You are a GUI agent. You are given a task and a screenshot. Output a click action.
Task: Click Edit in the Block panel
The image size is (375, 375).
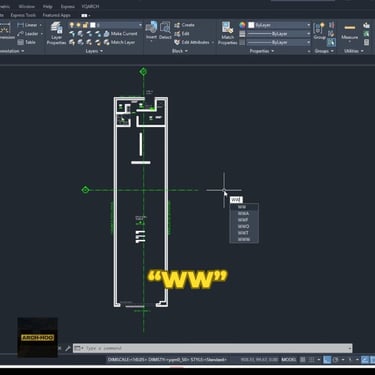[182, 34]
